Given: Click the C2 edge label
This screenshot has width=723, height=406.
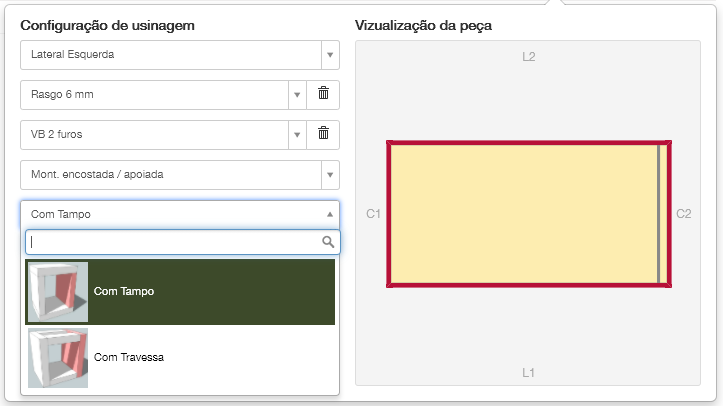Looking at the screenshot, I should click(x=683, y=214).
